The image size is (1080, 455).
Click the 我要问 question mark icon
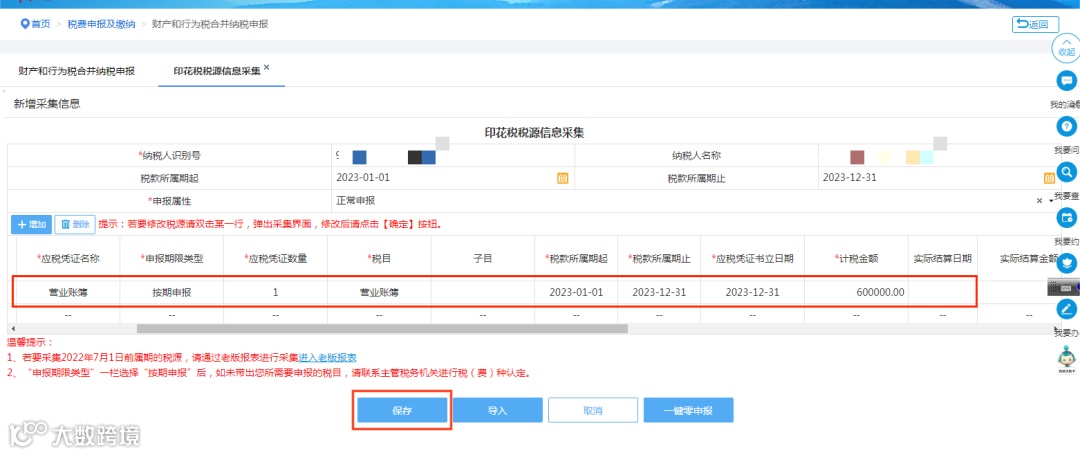(1066, 127)
